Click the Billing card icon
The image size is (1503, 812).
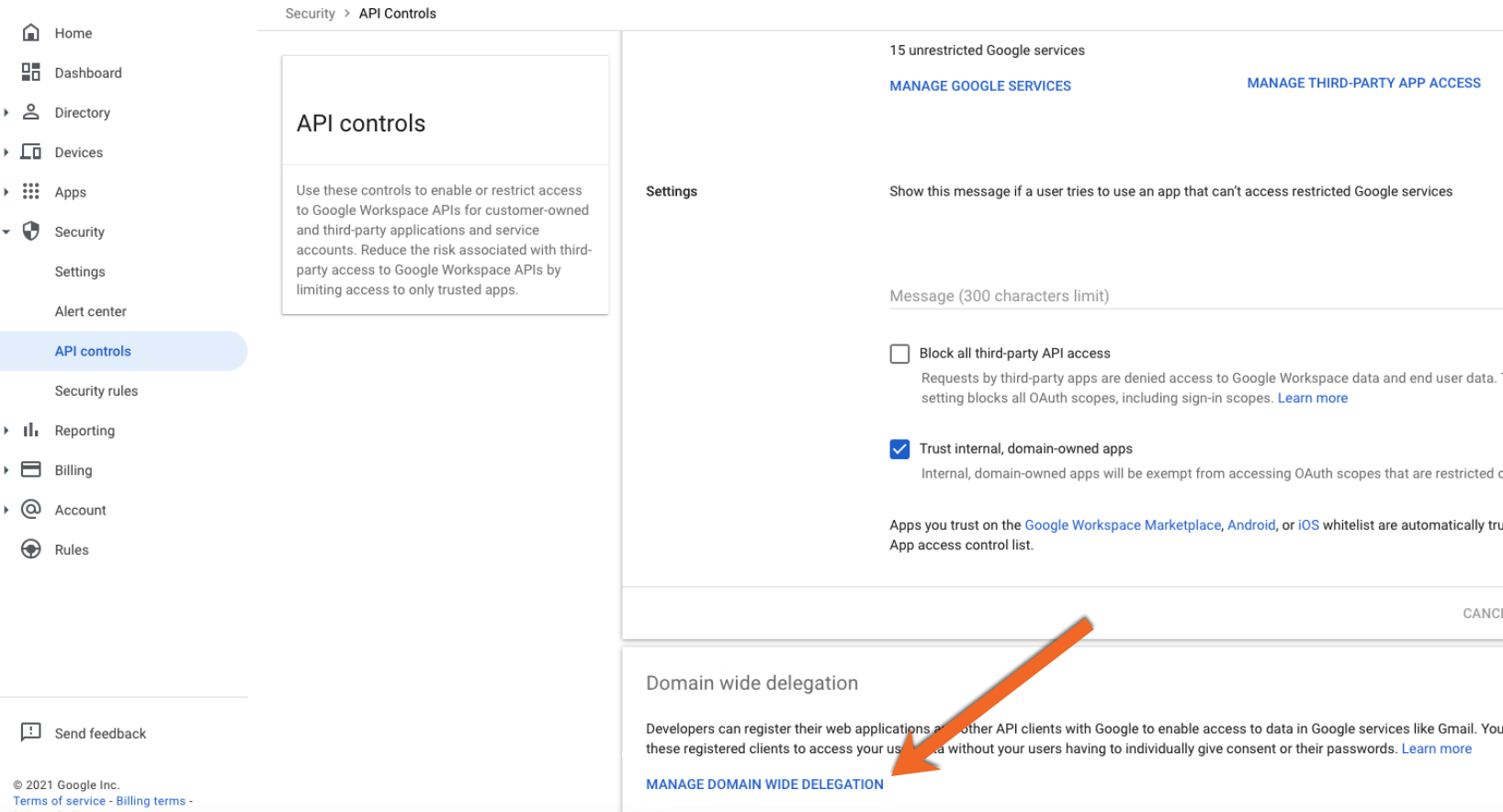click(31, 469)
